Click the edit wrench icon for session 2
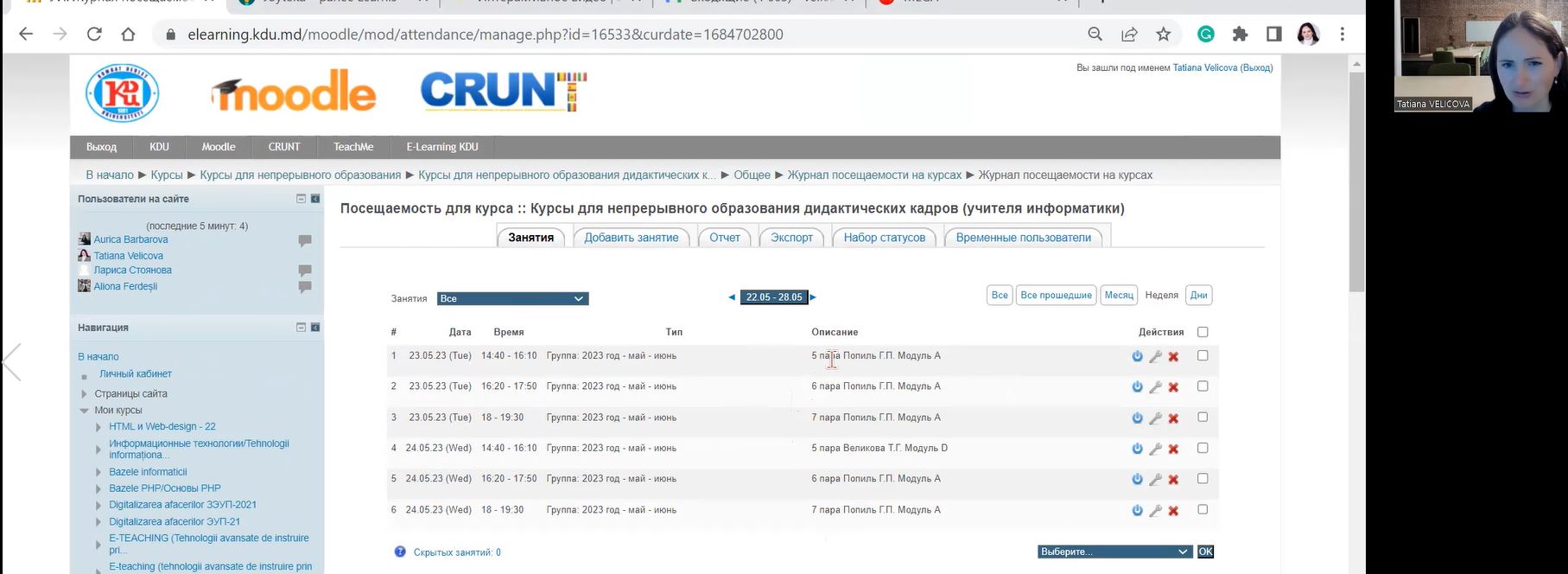1568x574 pixels. coord(1155,387)
